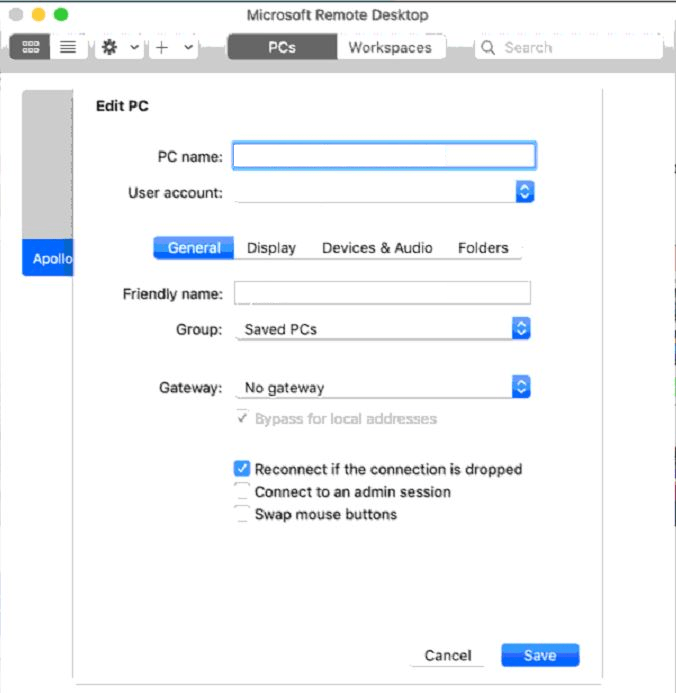The height and width of the screenshot is (693, 676).
Task: Maximize the window with green button
Action: (x=61, y=15)
